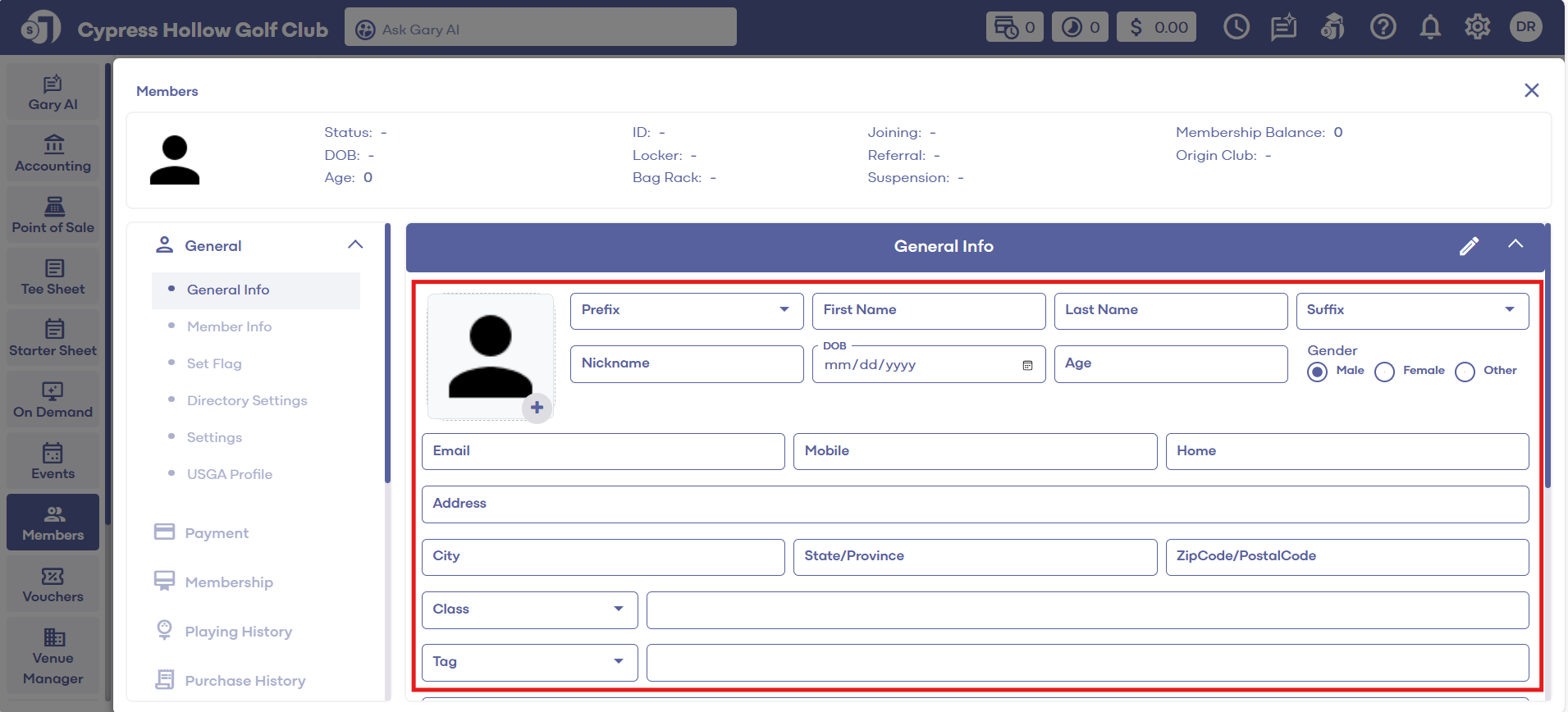Expand the Class dropdown
1568x712 pixels.
[x=529, y=609]
